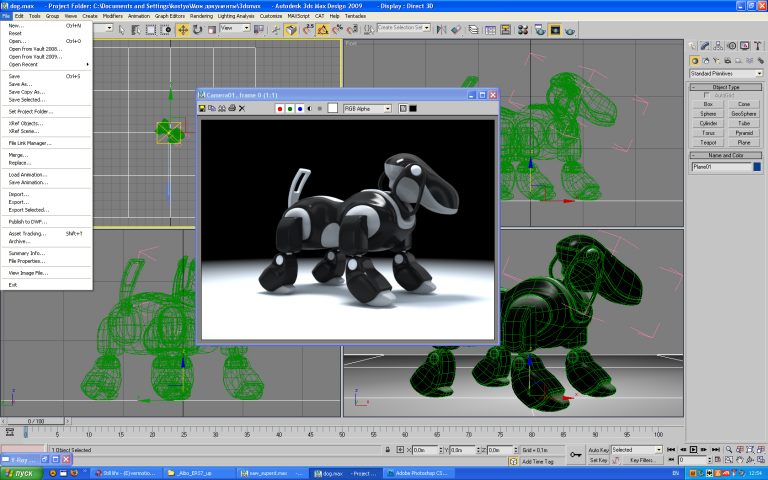The height and width of the screenshot is (480, 768).
Task: Open the Standard Primitives dropdown
Action: (726, 73)
